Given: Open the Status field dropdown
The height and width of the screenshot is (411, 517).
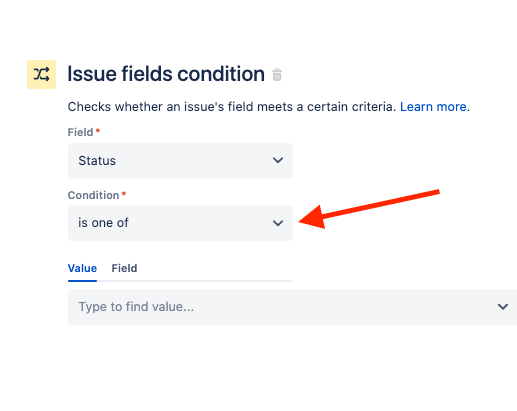Looking at the screenshot, I should click(x=180, y=161).
